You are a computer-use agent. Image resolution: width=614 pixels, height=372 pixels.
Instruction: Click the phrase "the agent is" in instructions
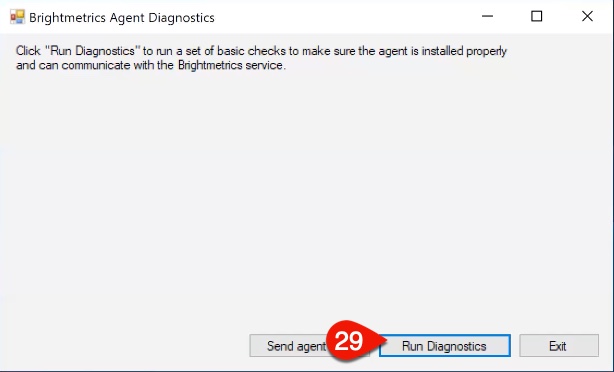tap(388, 51)
